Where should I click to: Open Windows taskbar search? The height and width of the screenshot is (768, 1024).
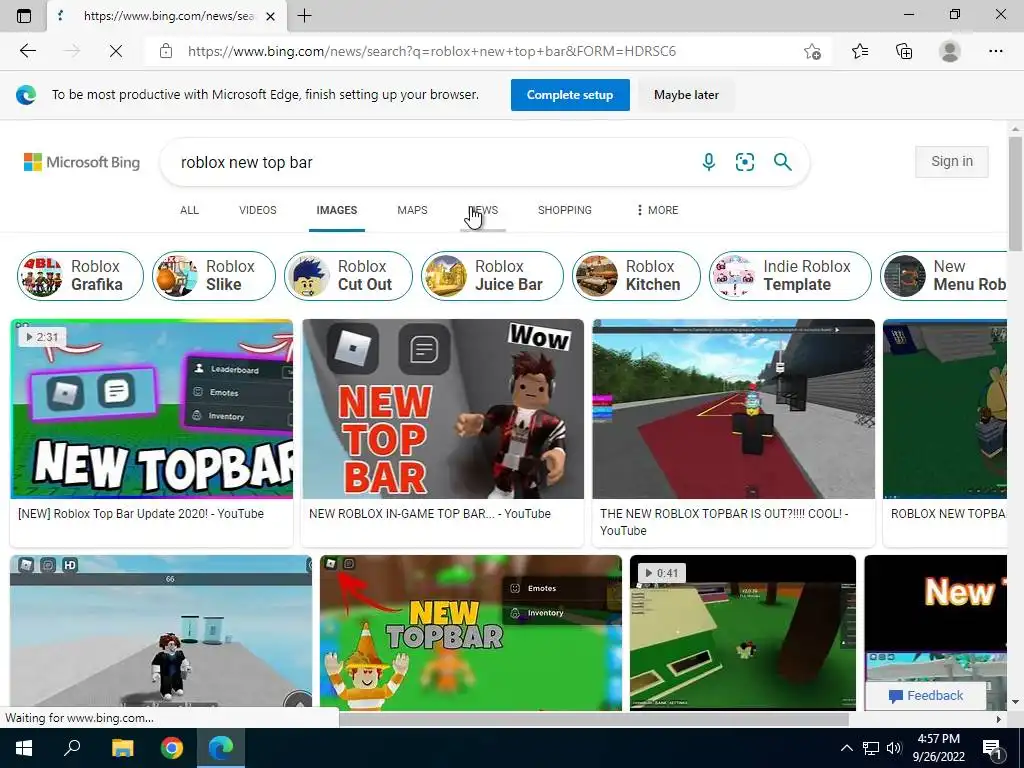coord(72,748)
